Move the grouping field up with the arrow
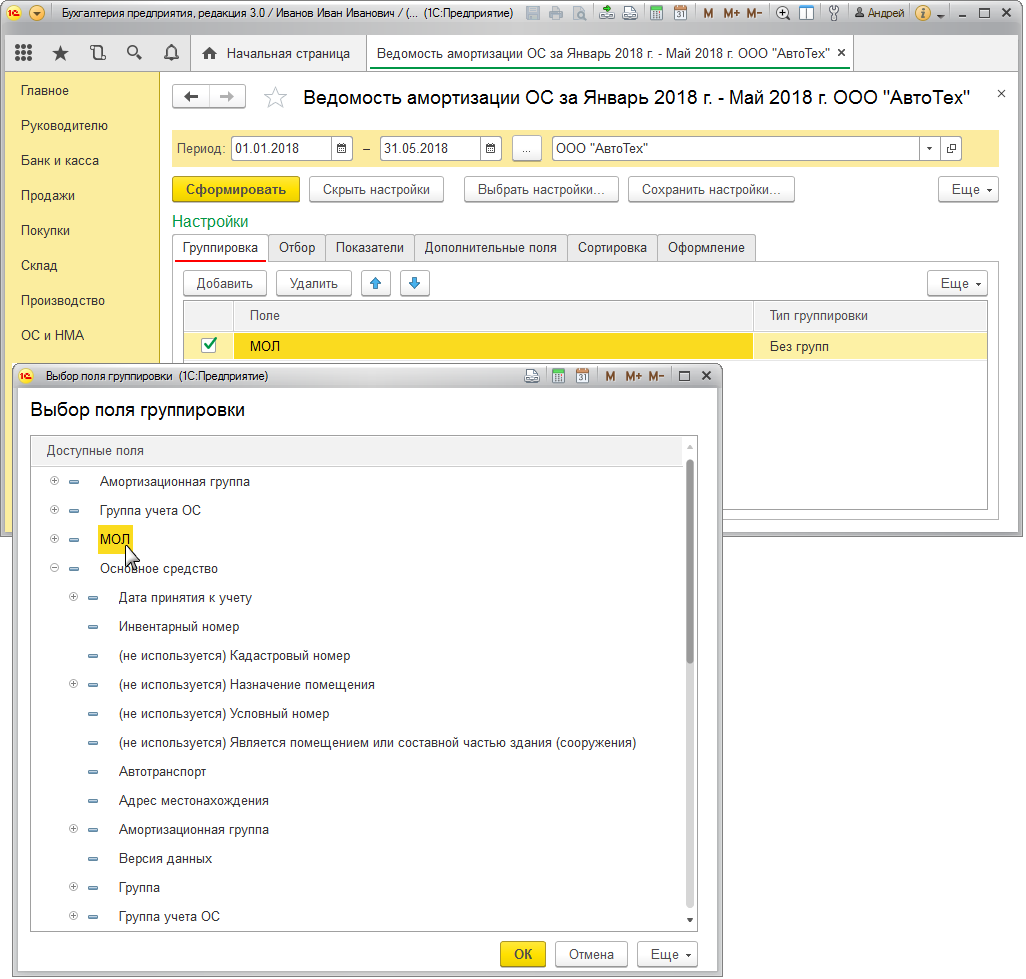Image resolution: width=1026 pixels, height=979 pixels. coord(376,283)
